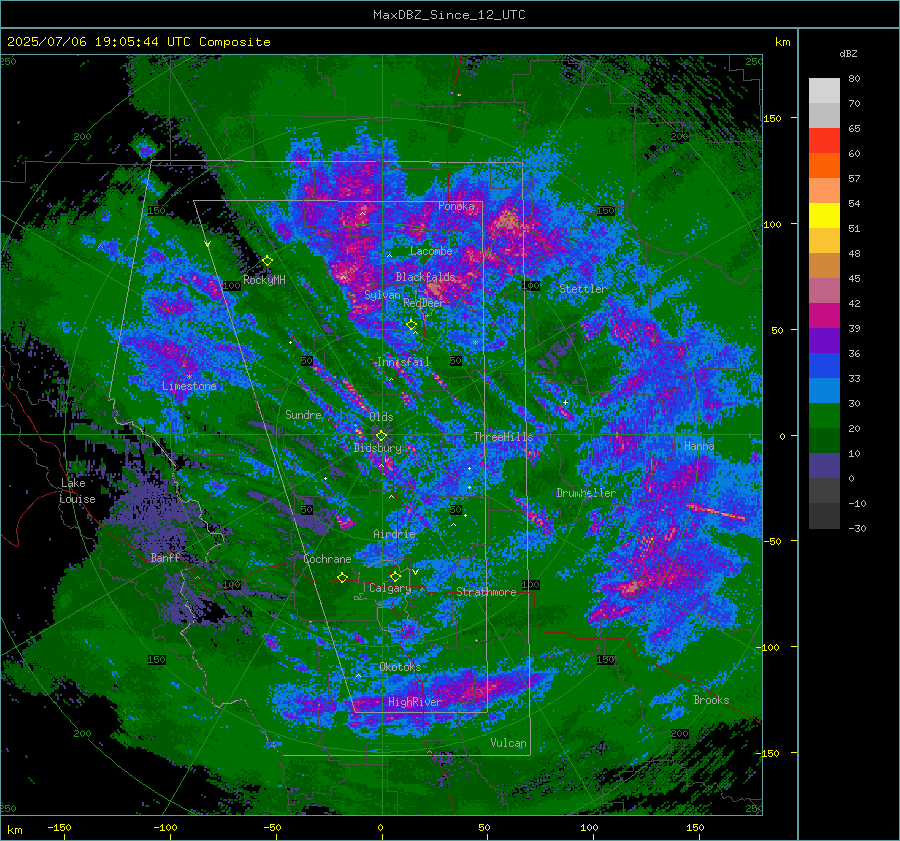Click the purple legend swatch between 39 and 36
This screenshot has height=841, width=900.
point(824,340)
